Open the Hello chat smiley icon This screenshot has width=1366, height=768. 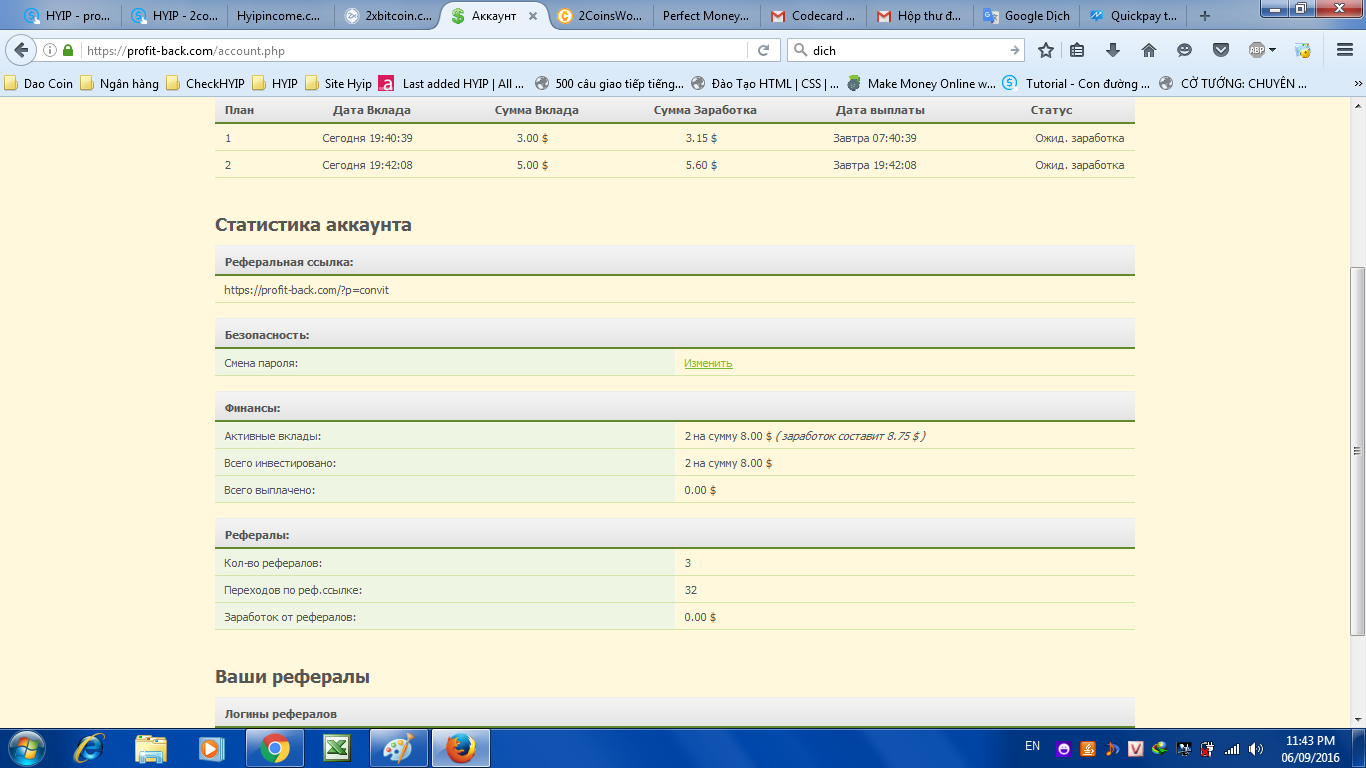tap(1185, 50)
